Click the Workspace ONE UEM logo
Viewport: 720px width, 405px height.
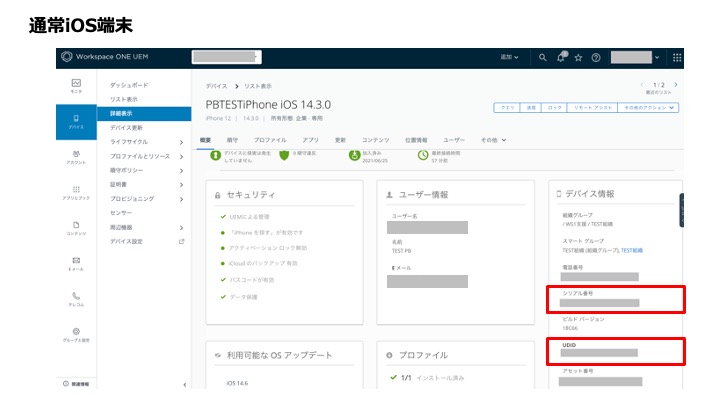click(105, 56)
